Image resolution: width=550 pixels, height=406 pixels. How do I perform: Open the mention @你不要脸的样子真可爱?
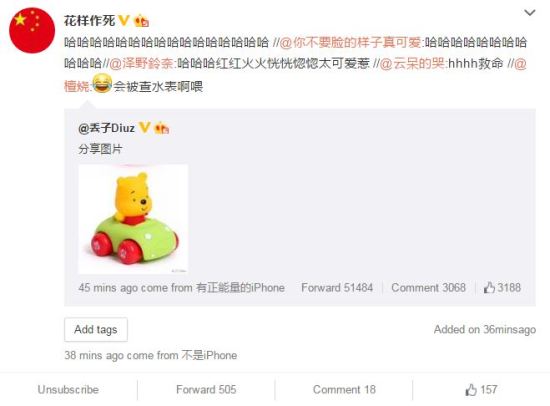tap(350, 42)
